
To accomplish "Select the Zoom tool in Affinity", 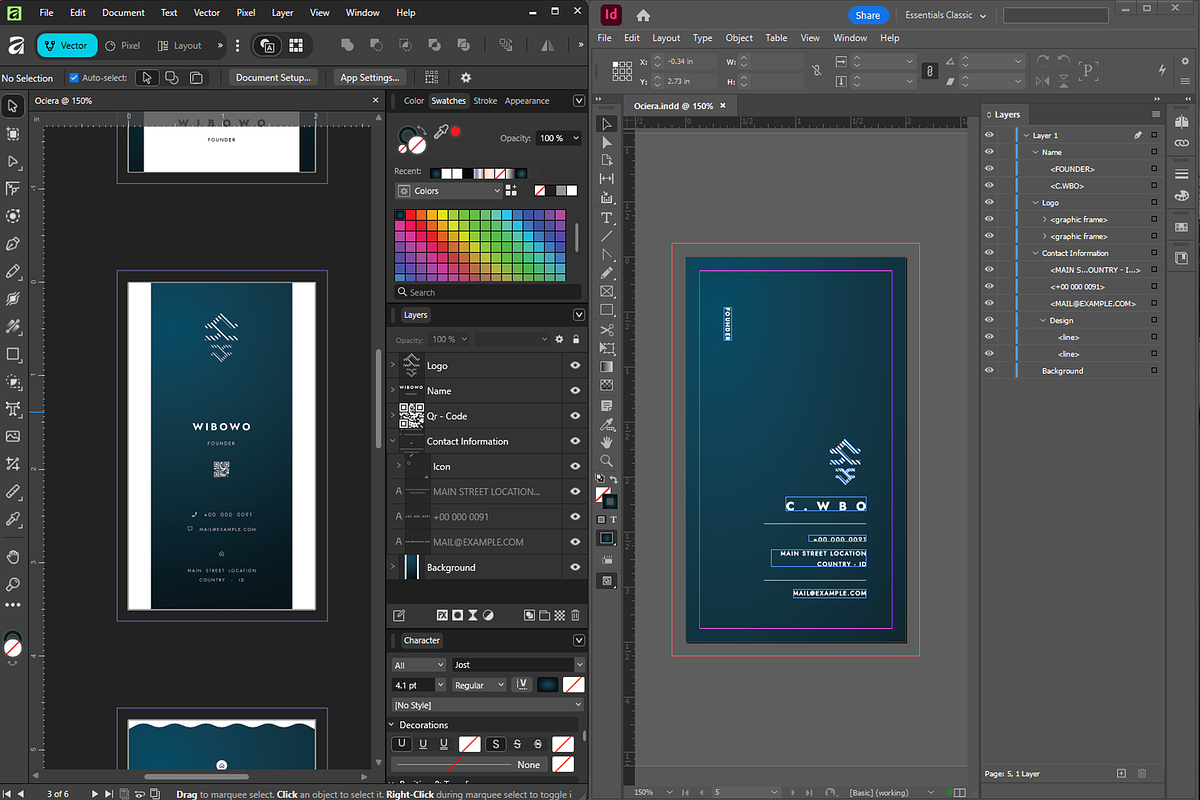I will click(x=13, y=584).
